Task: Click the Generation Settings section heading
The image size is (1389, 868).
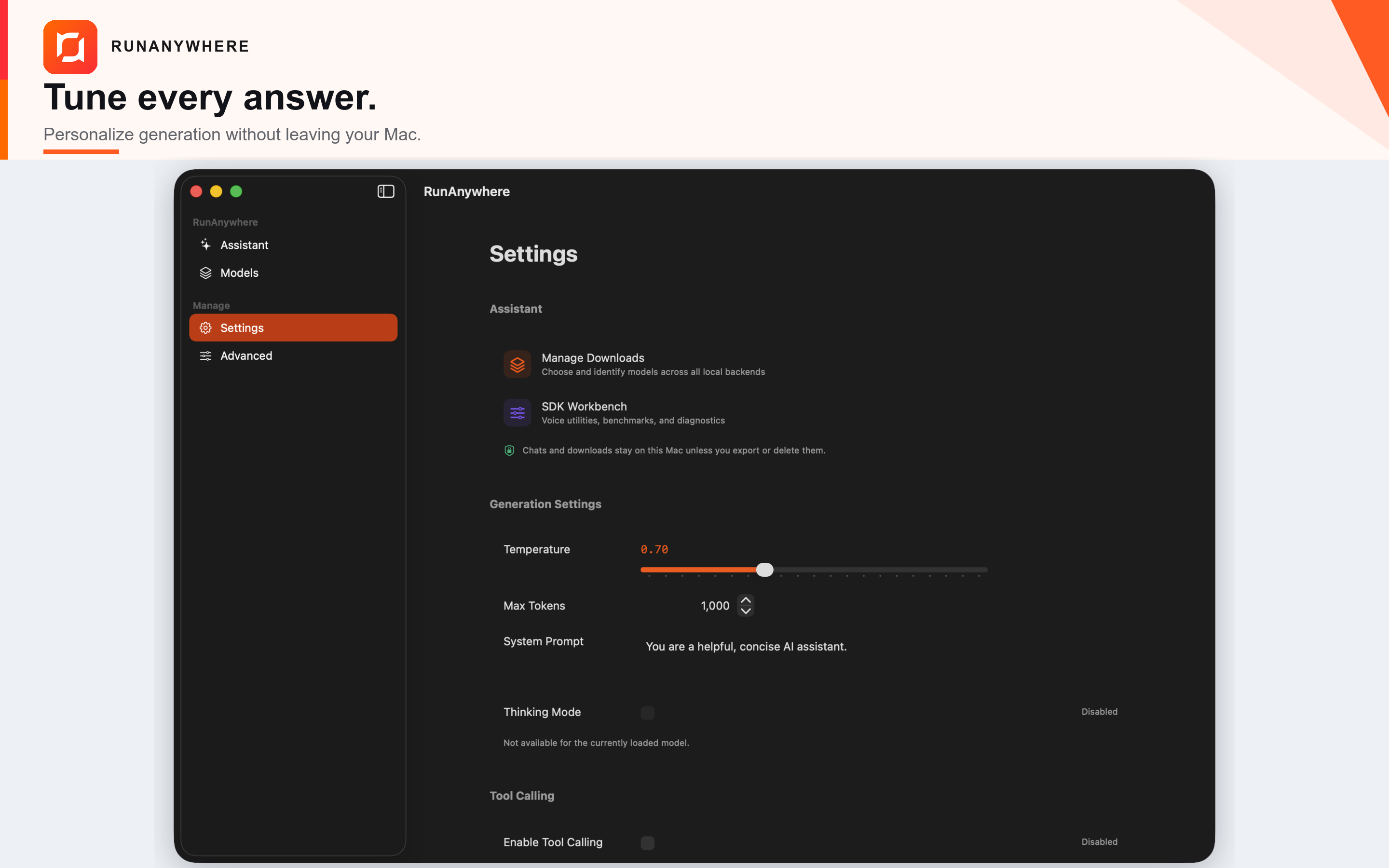Action: [545, 504]
